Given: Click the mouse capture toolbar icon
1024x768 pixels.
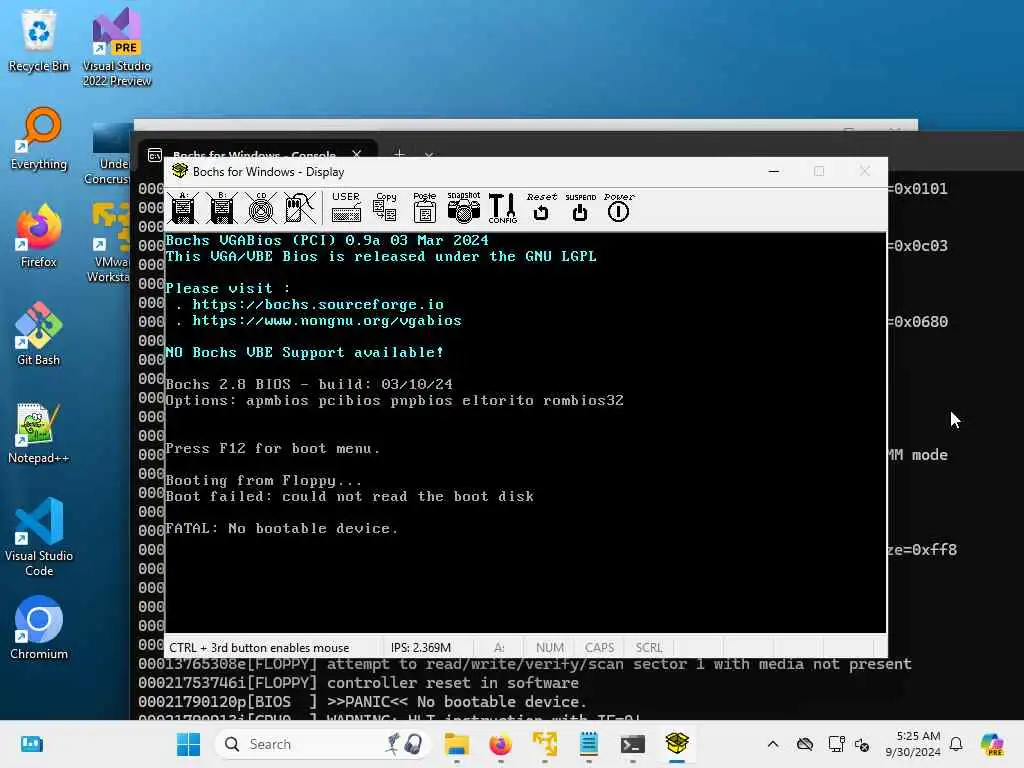Looking at the screenshot, I should [299, 208].
